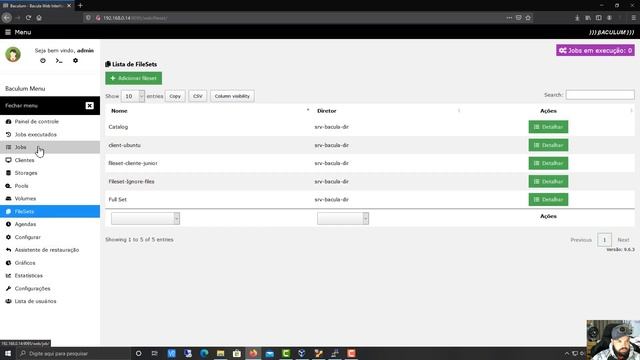
Task: Click the Agendas clock icon
Action: (8, 224)
